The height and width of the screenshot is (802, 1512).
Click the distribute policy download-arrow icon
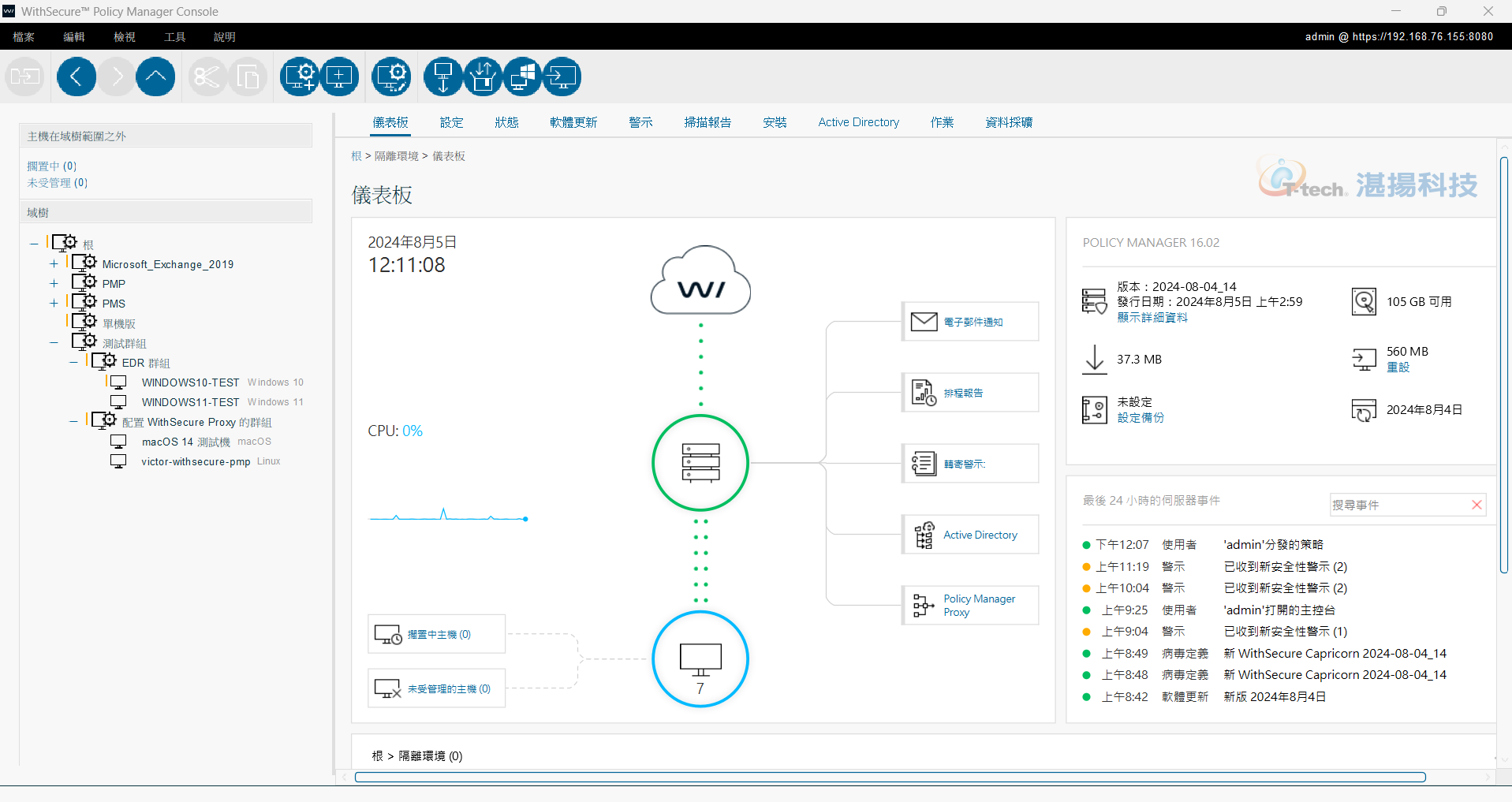coord(443,76)
